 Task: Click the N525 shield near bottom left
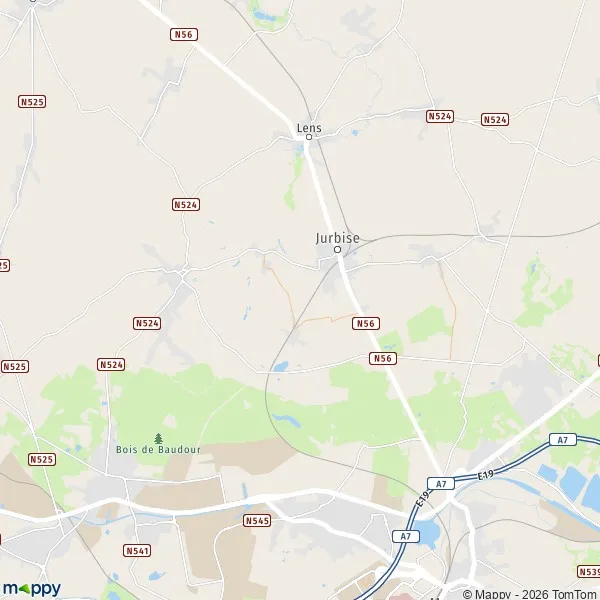42,460
